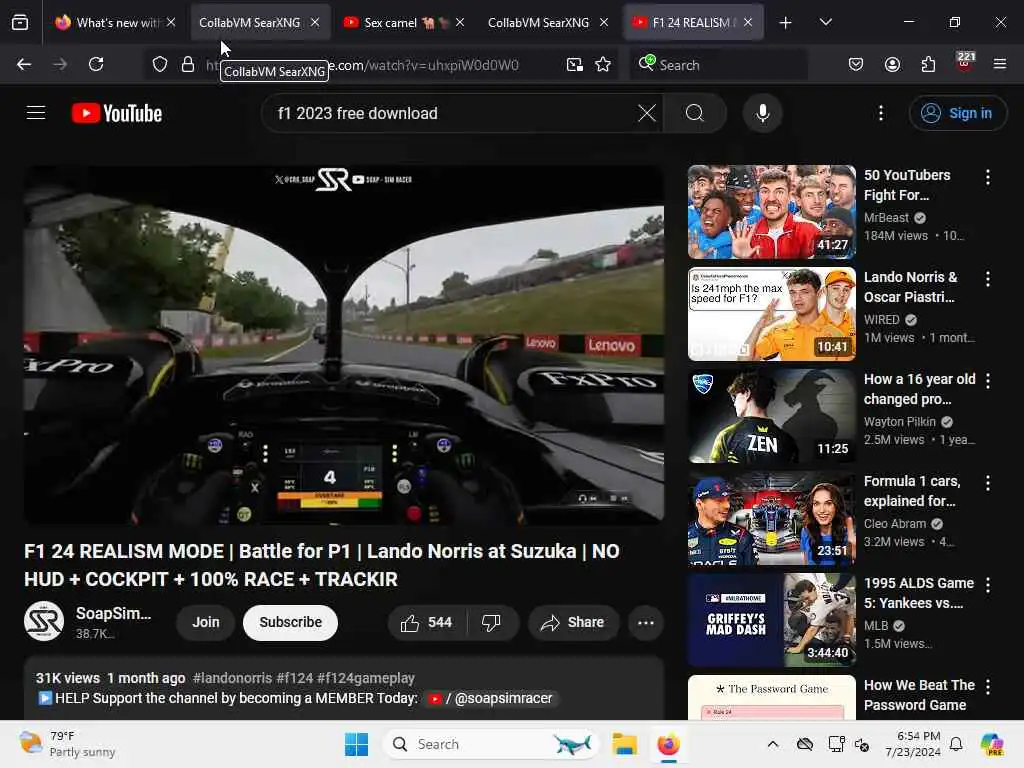Open YouTube guide hamburger menu
The image size is (1024, 768).
coord(36,113)
